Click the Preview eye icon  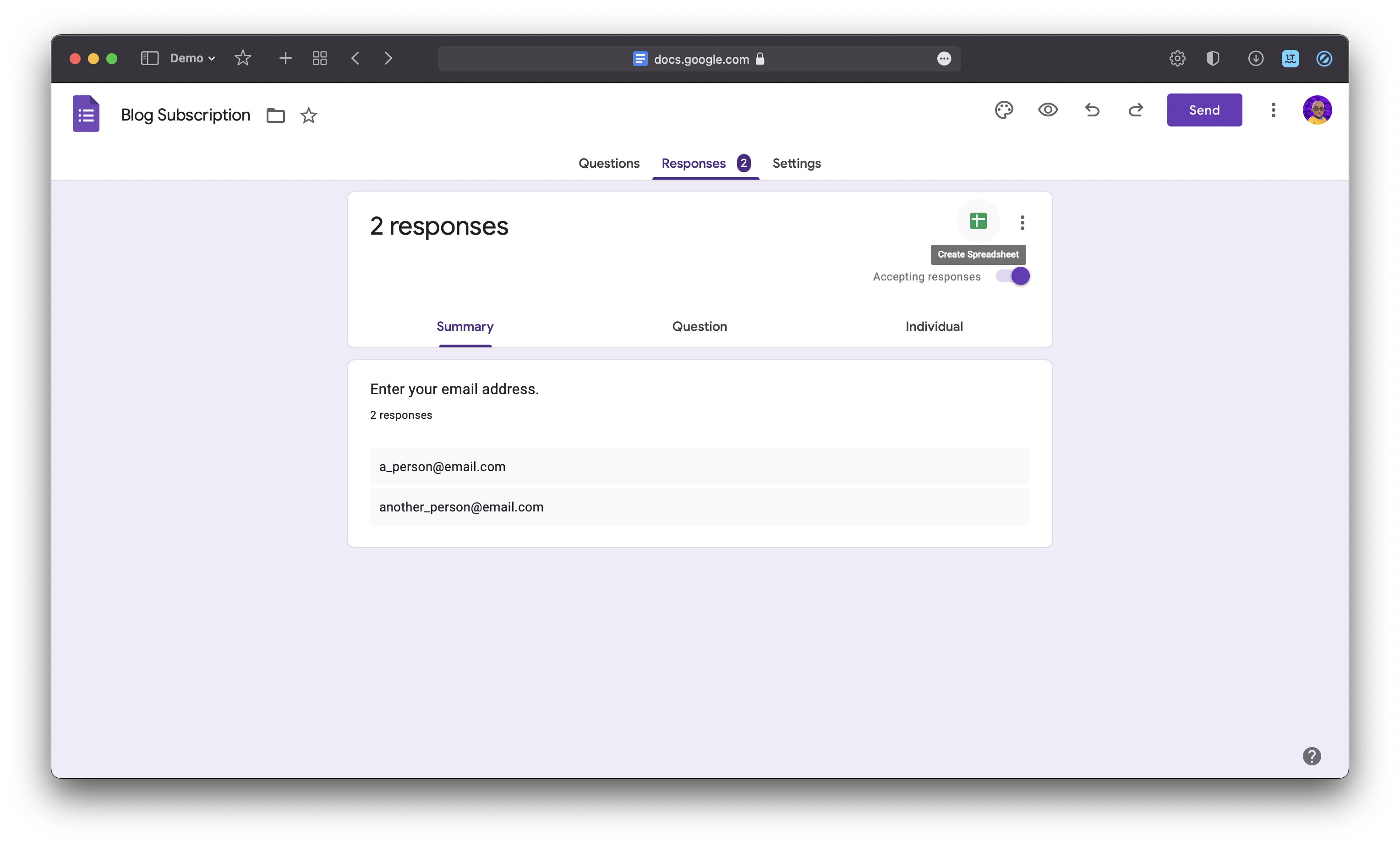[x=1048, y=110]
